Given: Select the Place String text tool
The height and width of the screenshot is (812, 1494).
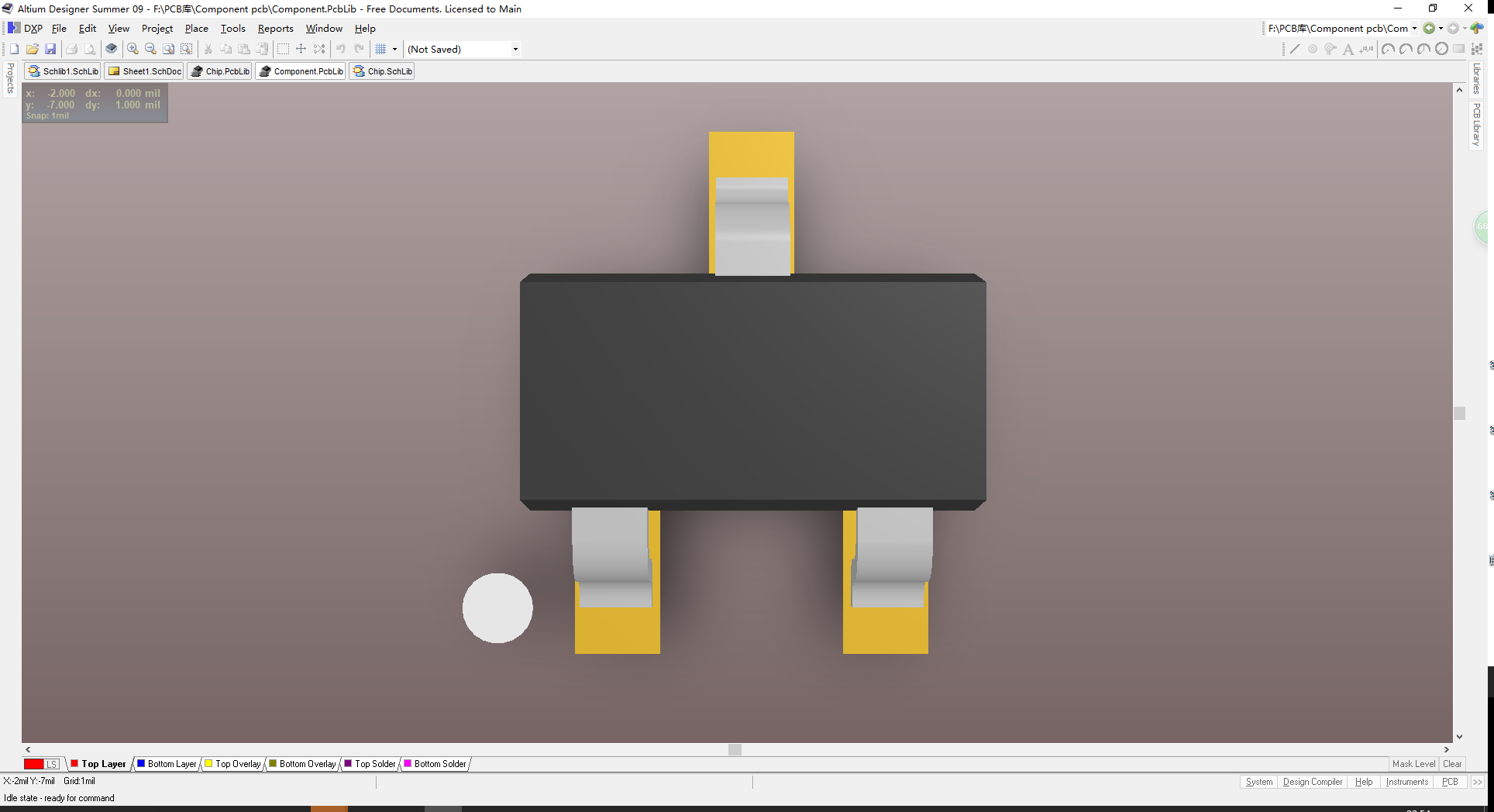Looking at the screenshot, I should click(x=1348, y=49).
